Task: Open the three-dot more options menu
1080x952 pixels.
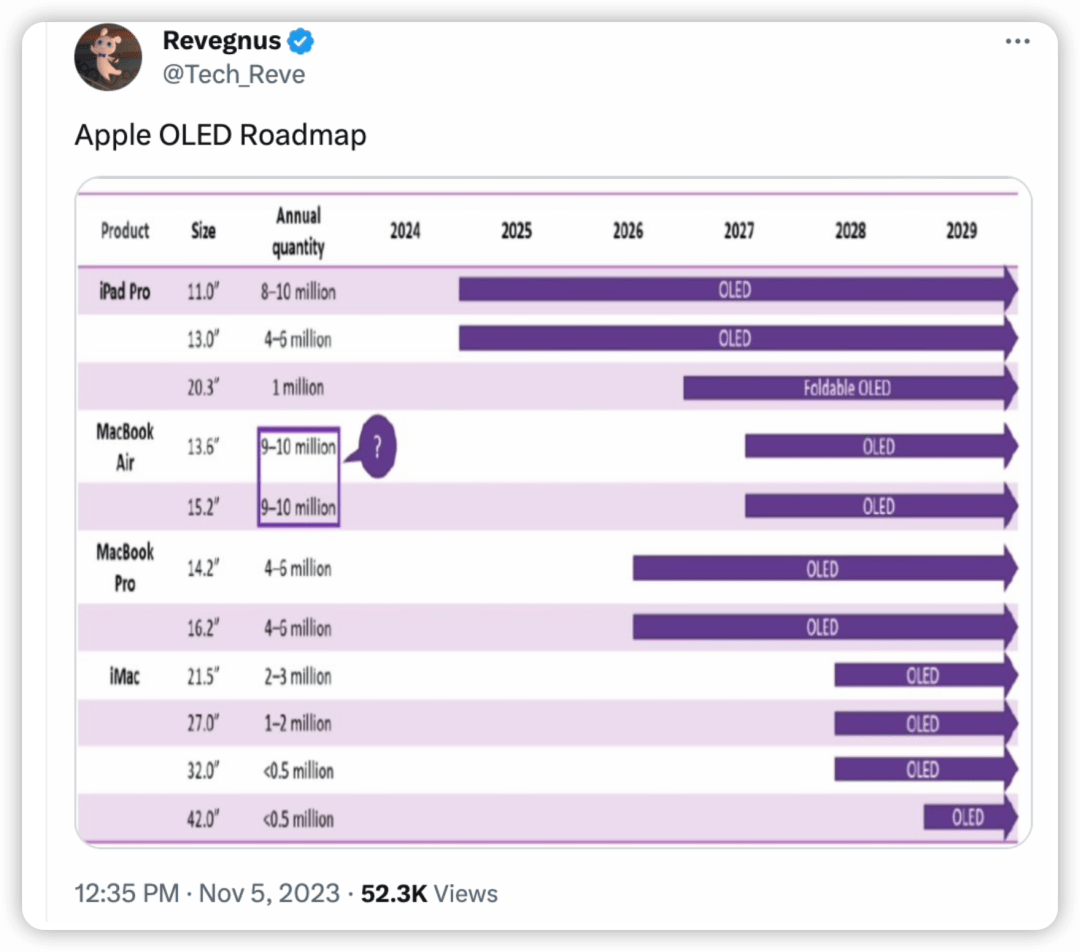Action: pos(1016,41)
